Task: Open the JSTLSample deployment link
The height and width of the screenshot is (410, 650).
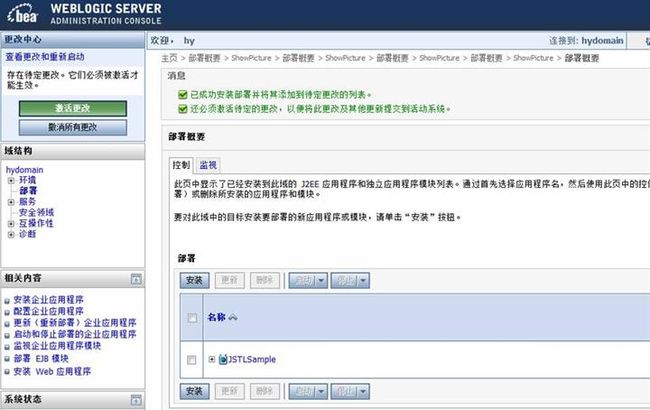Action: click(252, 359)
